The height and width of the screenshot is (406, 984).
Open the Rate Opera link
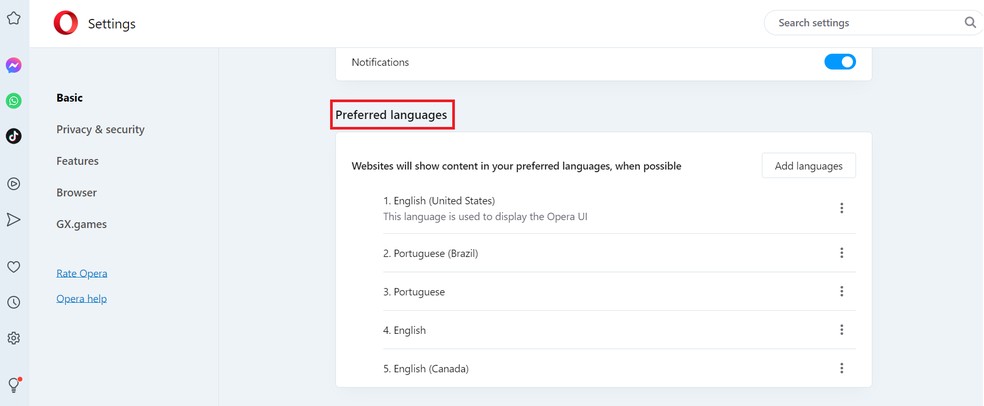click(82, 273)
